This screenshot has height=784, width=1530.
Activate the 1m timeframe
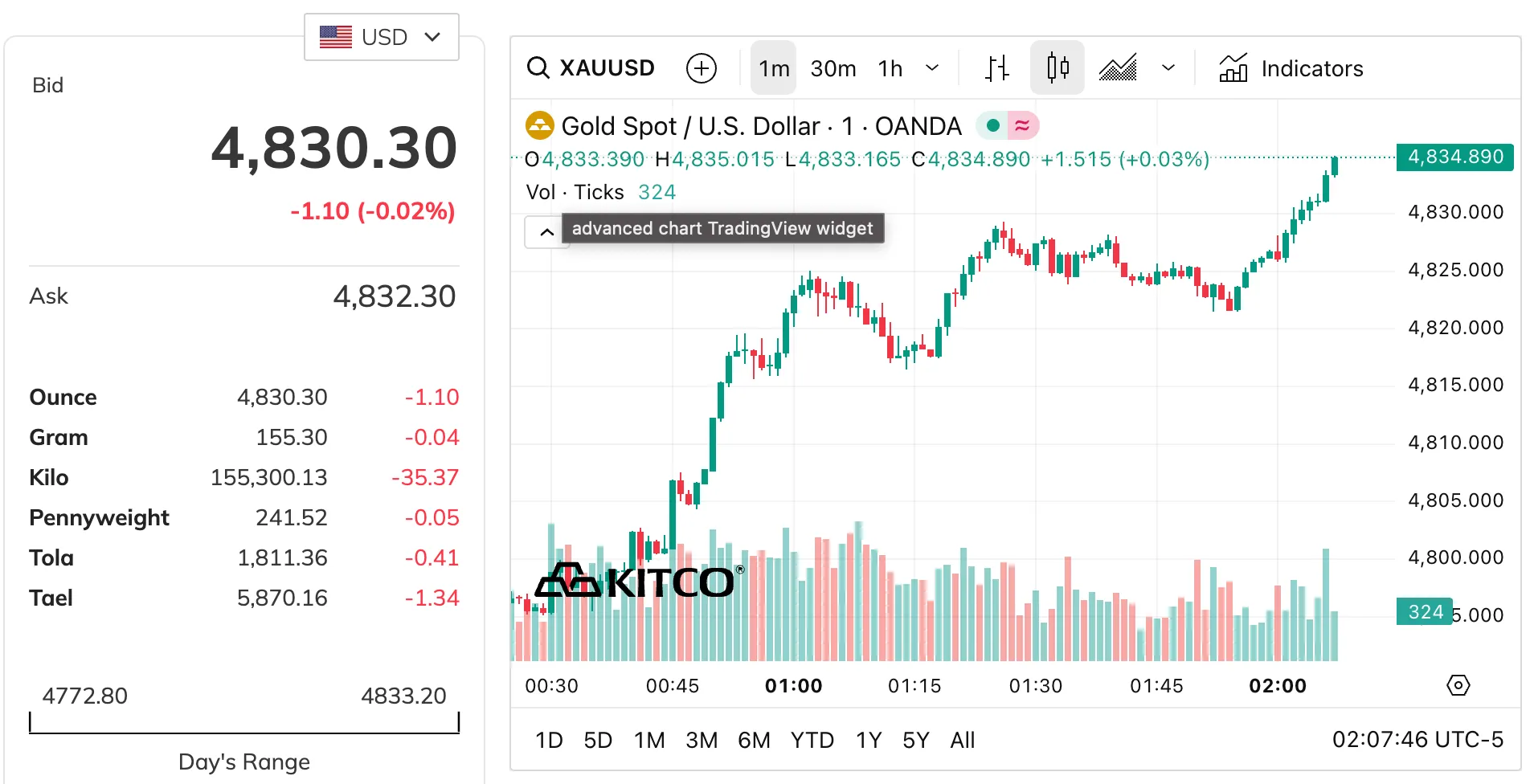[774, 68]
